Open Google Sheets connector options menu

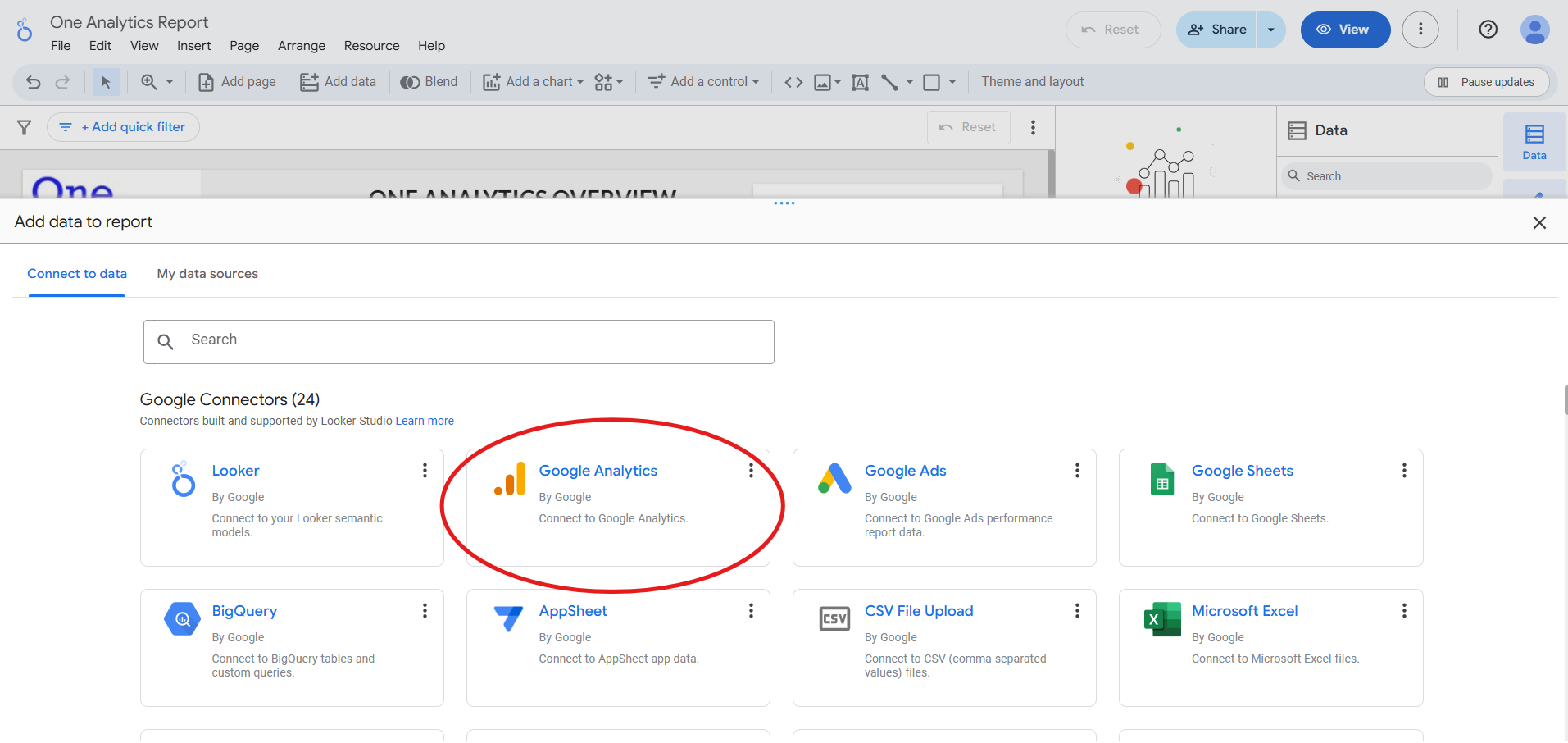(x=1404, y=471)
